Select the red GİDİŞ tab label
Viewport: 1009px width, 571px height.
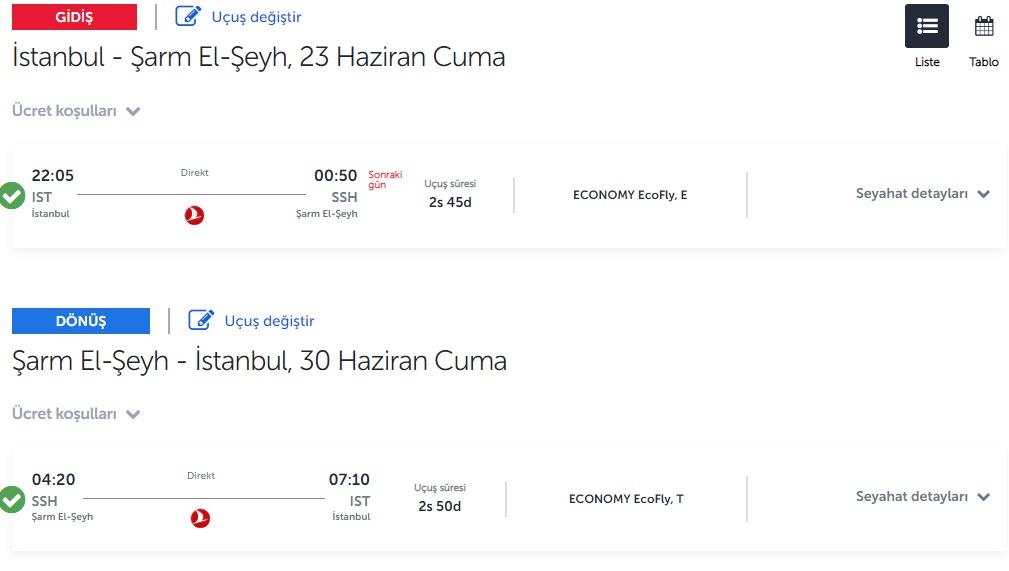74,17
